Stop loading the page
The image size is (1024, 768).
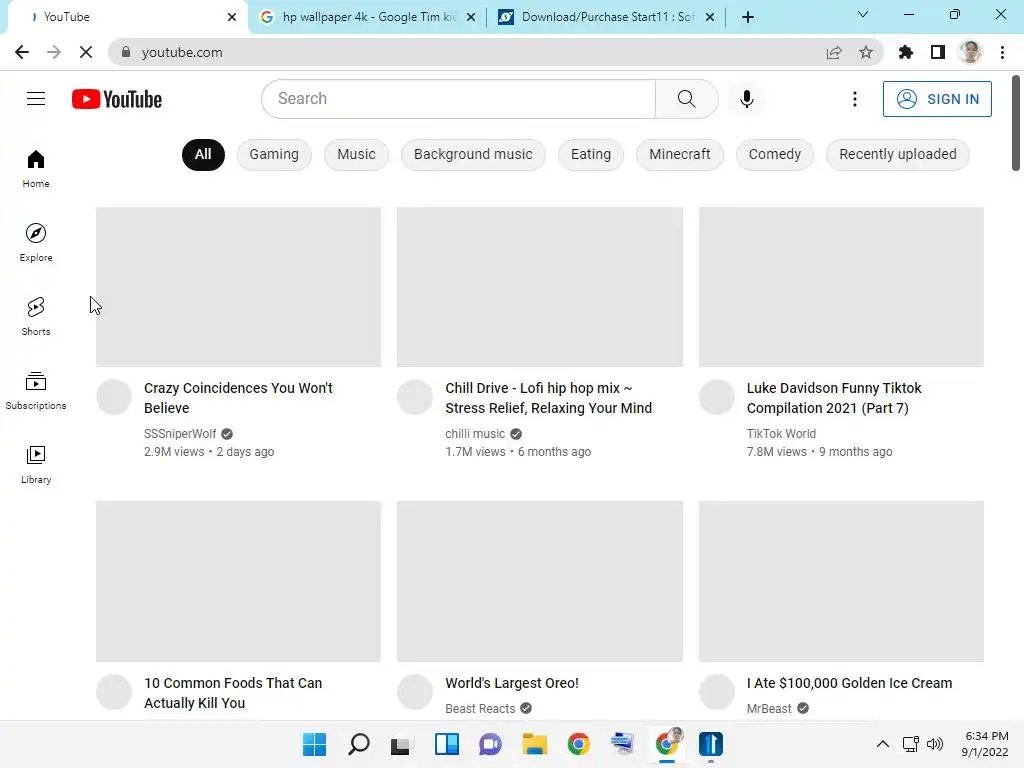coord(86,52)
